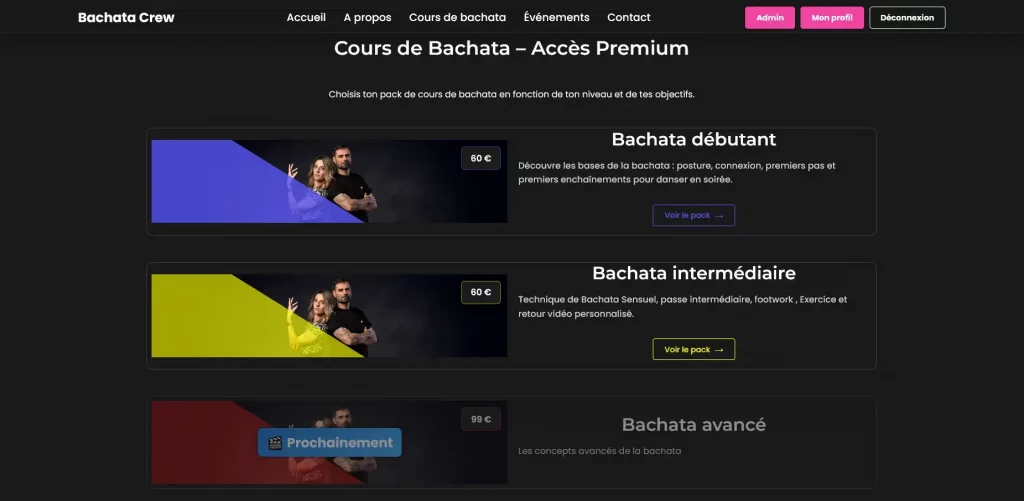
Task: Click the arrow icon in intermédiaire pack button
Action: [x=719, y=350]
